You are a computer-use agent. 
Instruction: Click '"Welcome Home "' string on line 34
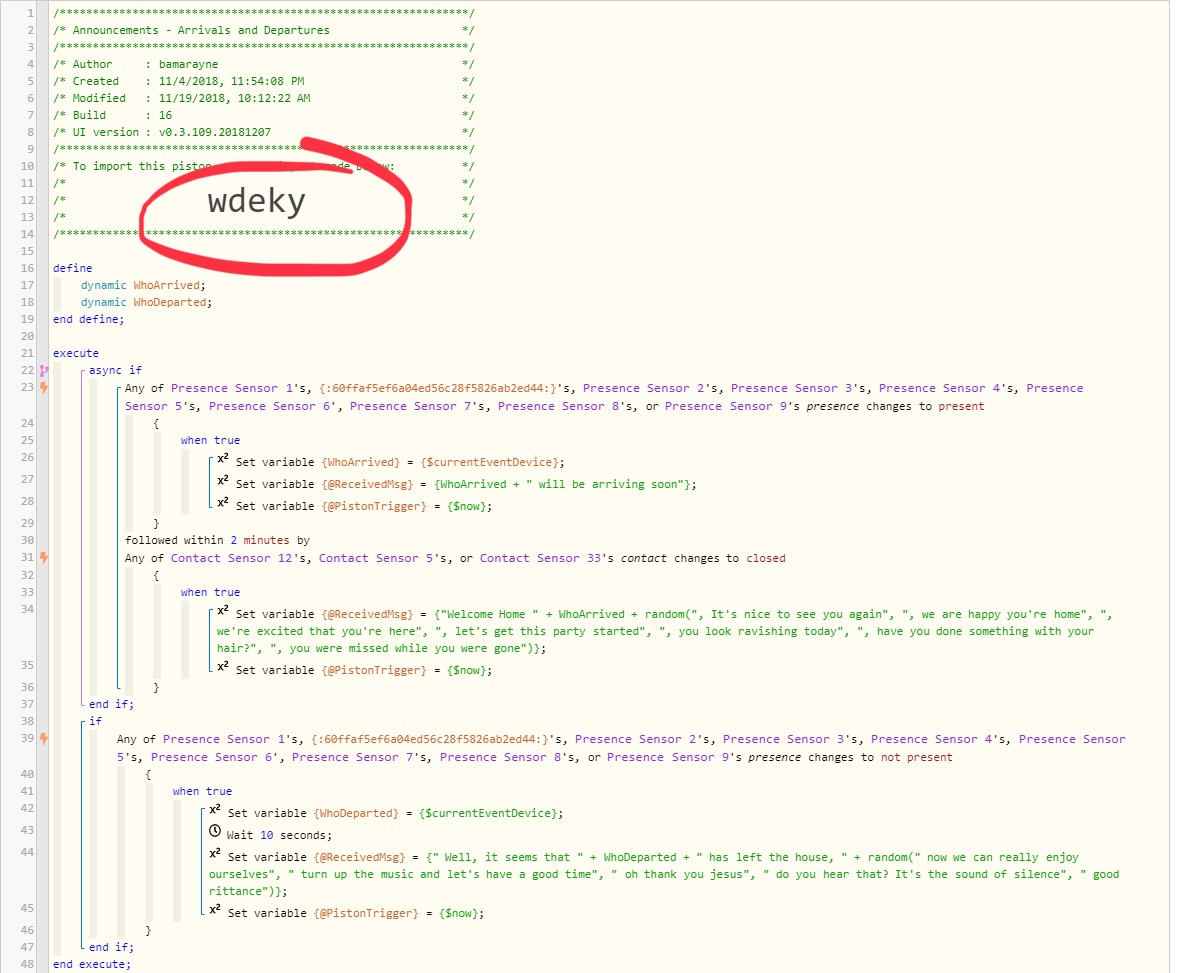point(490,615)
